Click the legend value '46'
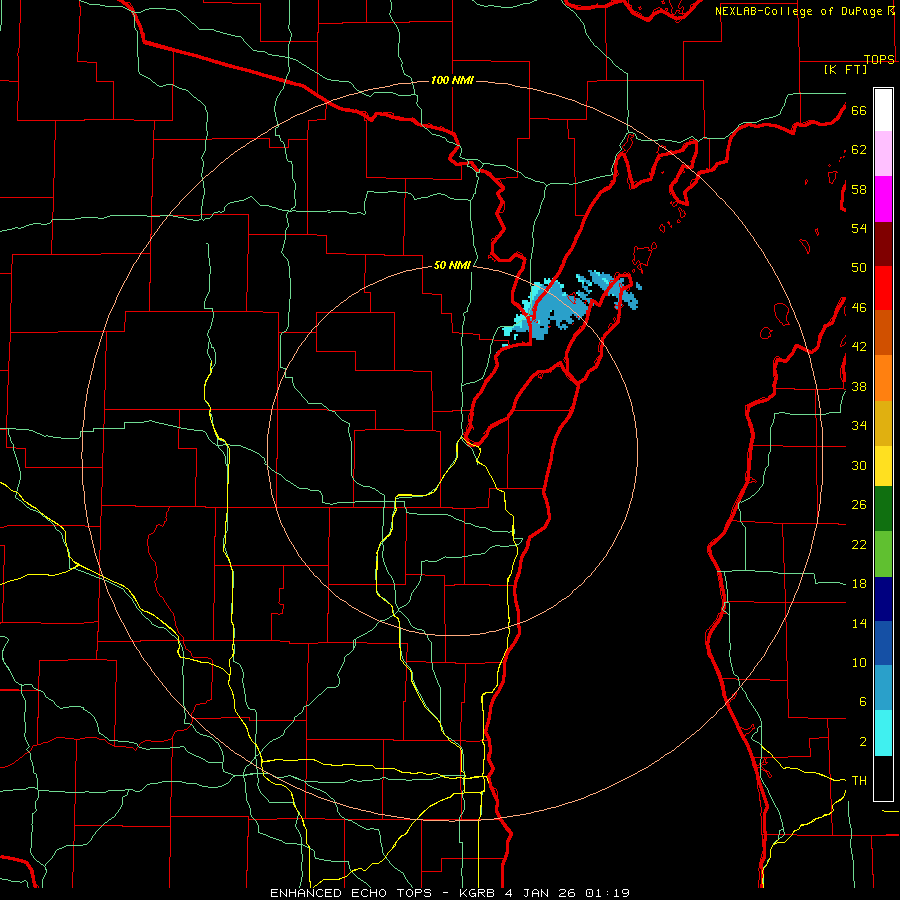The image size is (900, 900). pyautogui.click(x=859, y=308)
